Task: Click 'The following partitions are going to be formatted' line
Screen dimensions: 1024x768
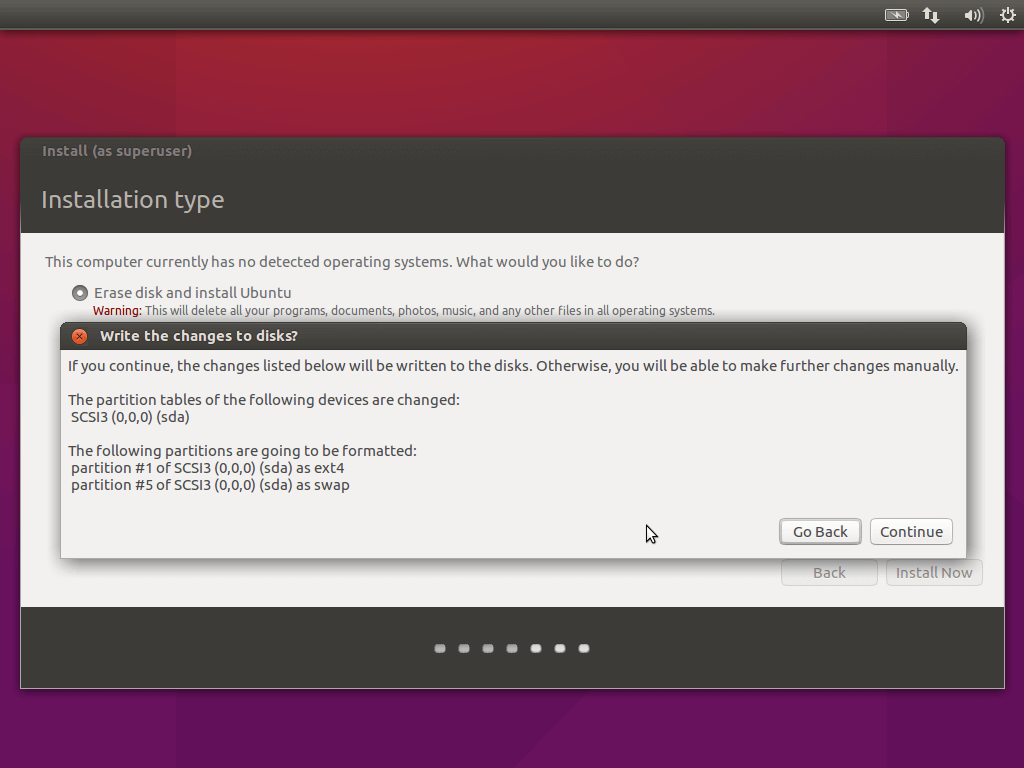Action: (x=242, y=451)
